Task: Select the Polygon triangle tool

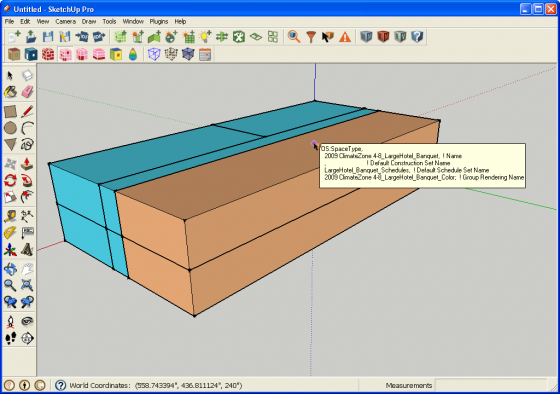Action: pyautogui.click(x=10, y=144)
